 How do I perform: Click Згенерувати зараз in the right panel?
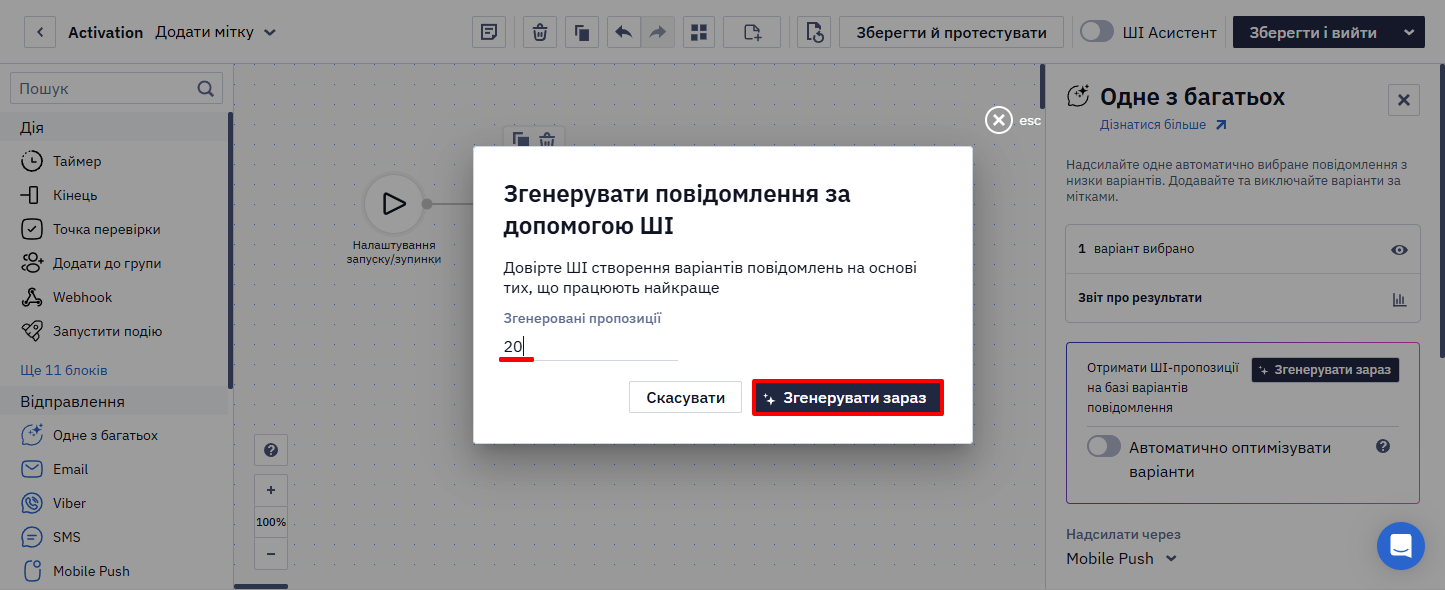point(1325,369)
